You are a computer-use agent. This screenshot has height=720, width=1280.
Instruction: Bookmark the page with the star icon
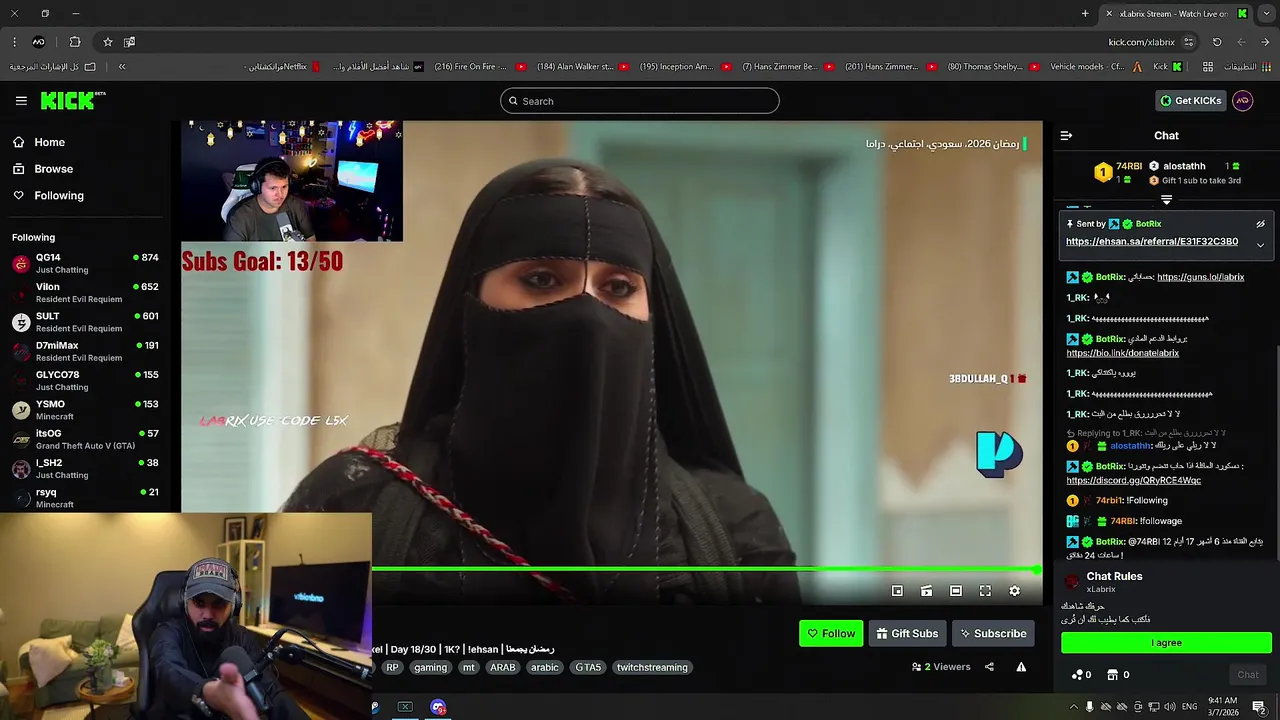point(108,42)
